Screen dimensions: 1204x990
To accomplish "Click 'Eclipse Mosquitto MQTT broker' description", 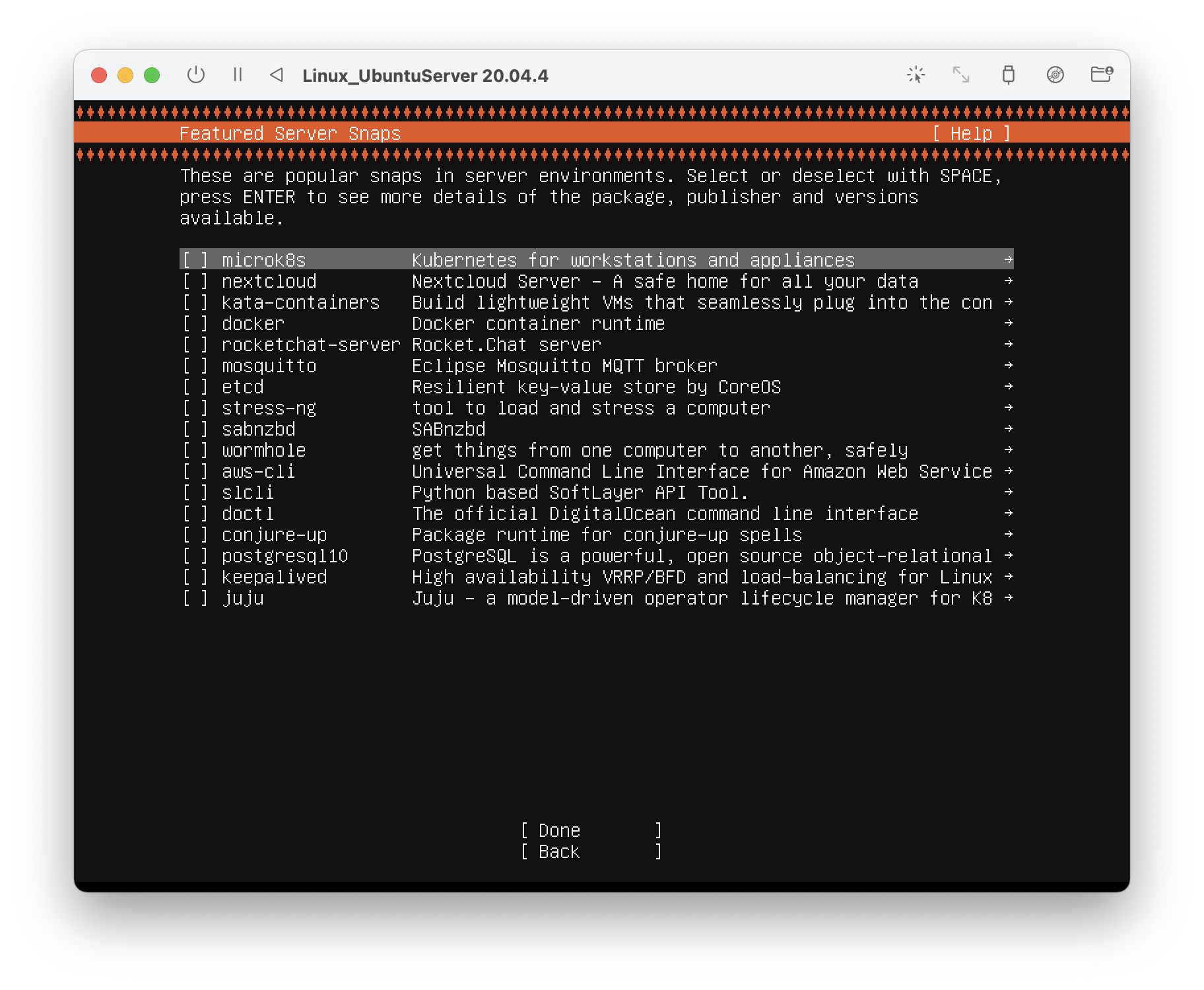I will (565, 366).
